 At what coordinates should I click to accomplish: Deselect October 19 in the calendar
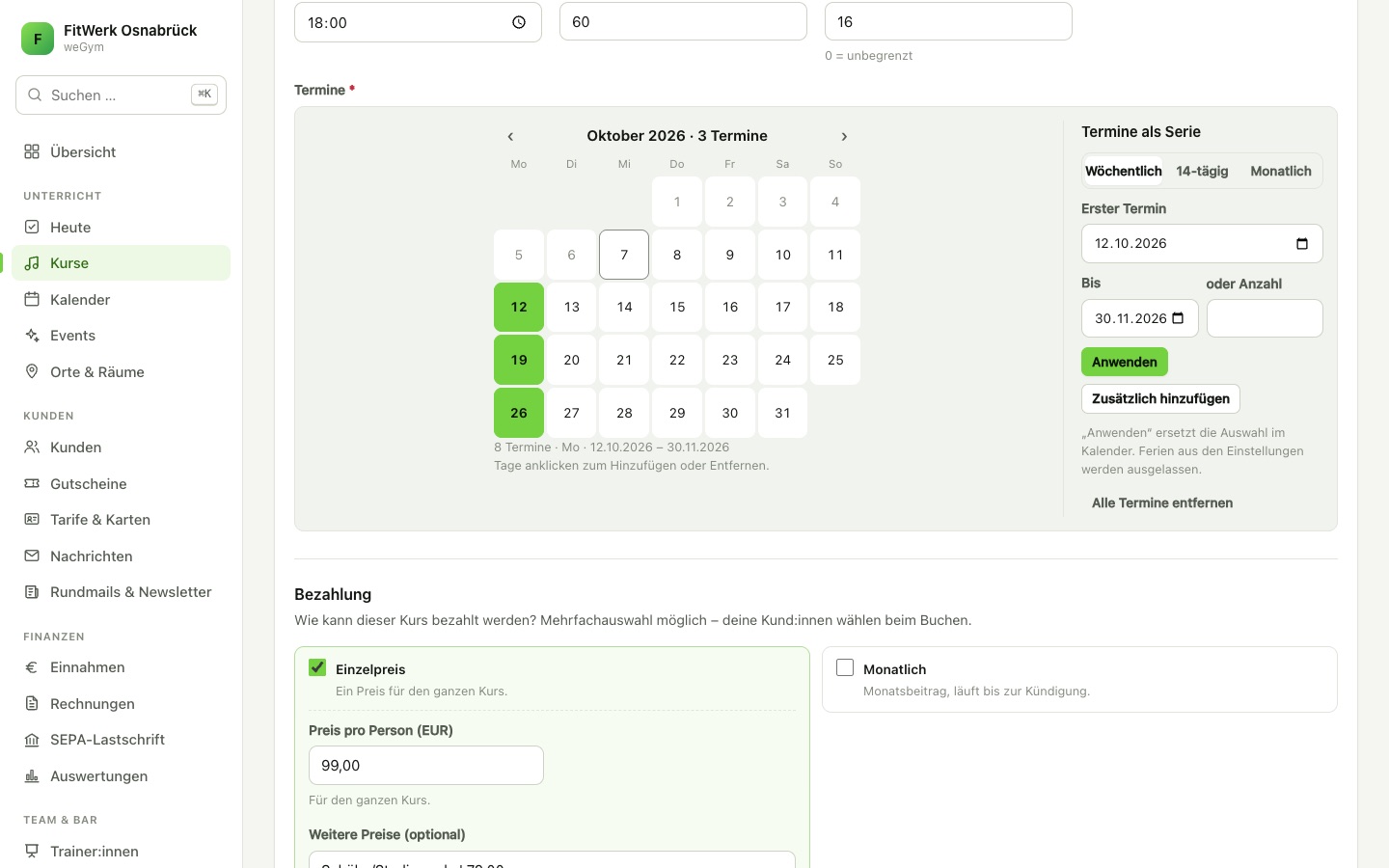pos(519,360)
